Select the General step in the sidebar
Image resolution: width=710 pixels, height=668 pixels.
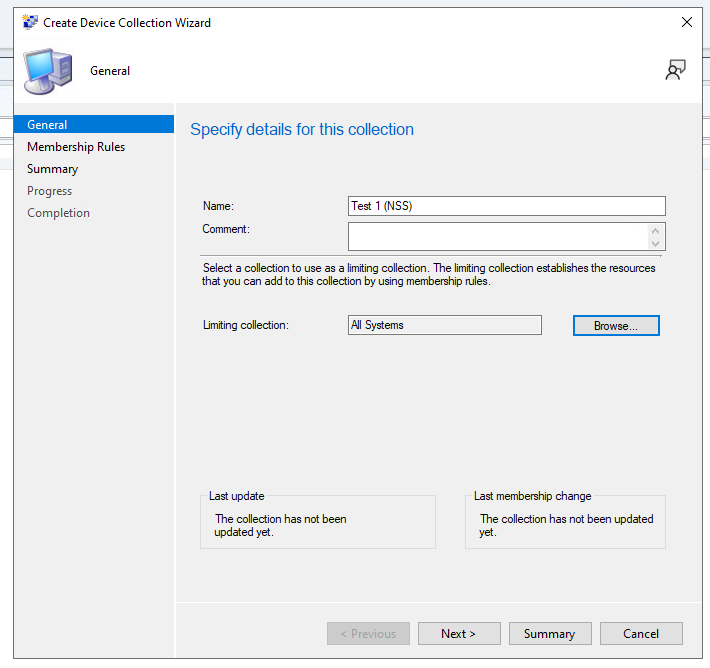pos(47,125)
